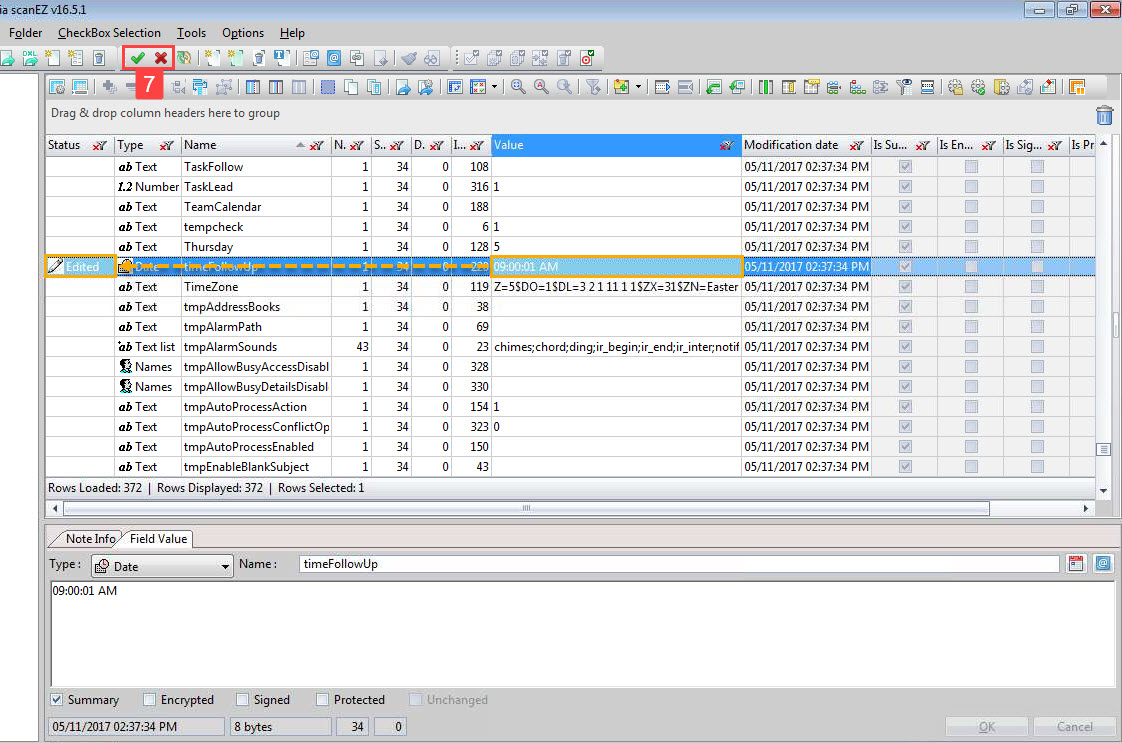The height and width of the screenshot is (743, 1122).
Task: Enable the Encrypted checkbox
Action: (x=150, y=699)
